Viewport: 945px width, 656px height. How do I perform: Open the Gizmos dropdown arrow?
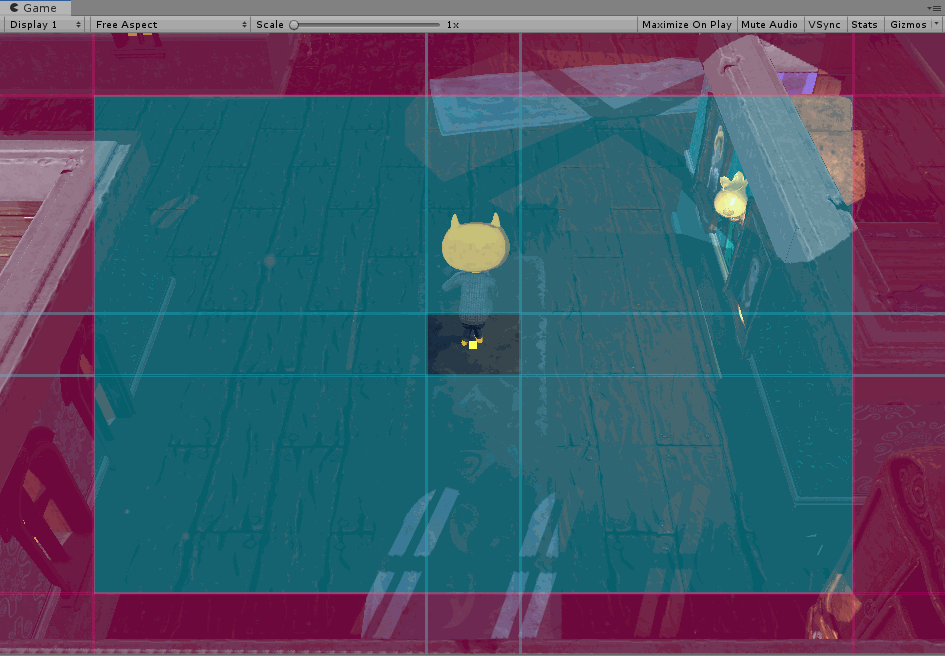point(936,24)
